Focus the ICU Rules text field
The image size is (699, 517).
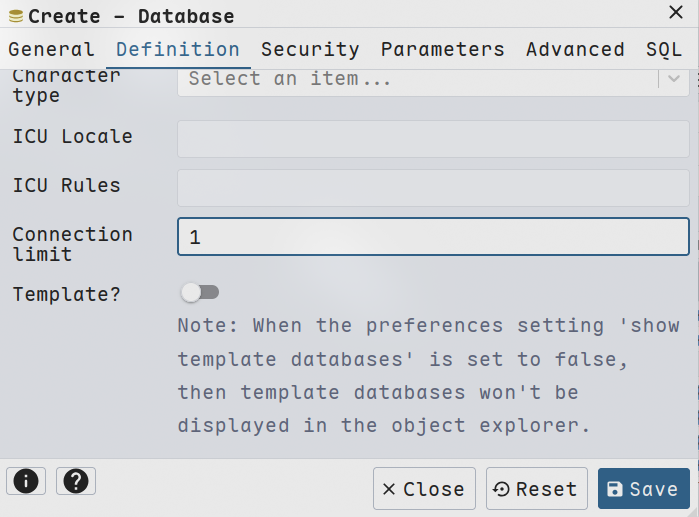pos(433,188)
